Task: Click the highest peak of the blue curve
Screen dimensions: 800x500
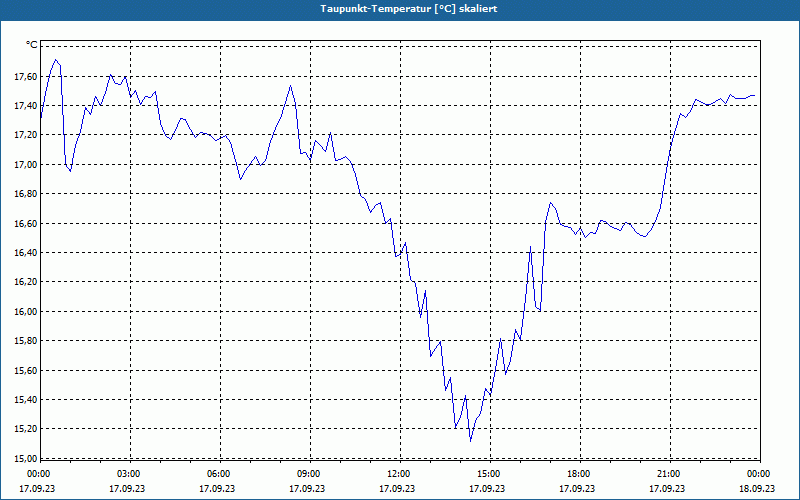Action: (56, 60)
